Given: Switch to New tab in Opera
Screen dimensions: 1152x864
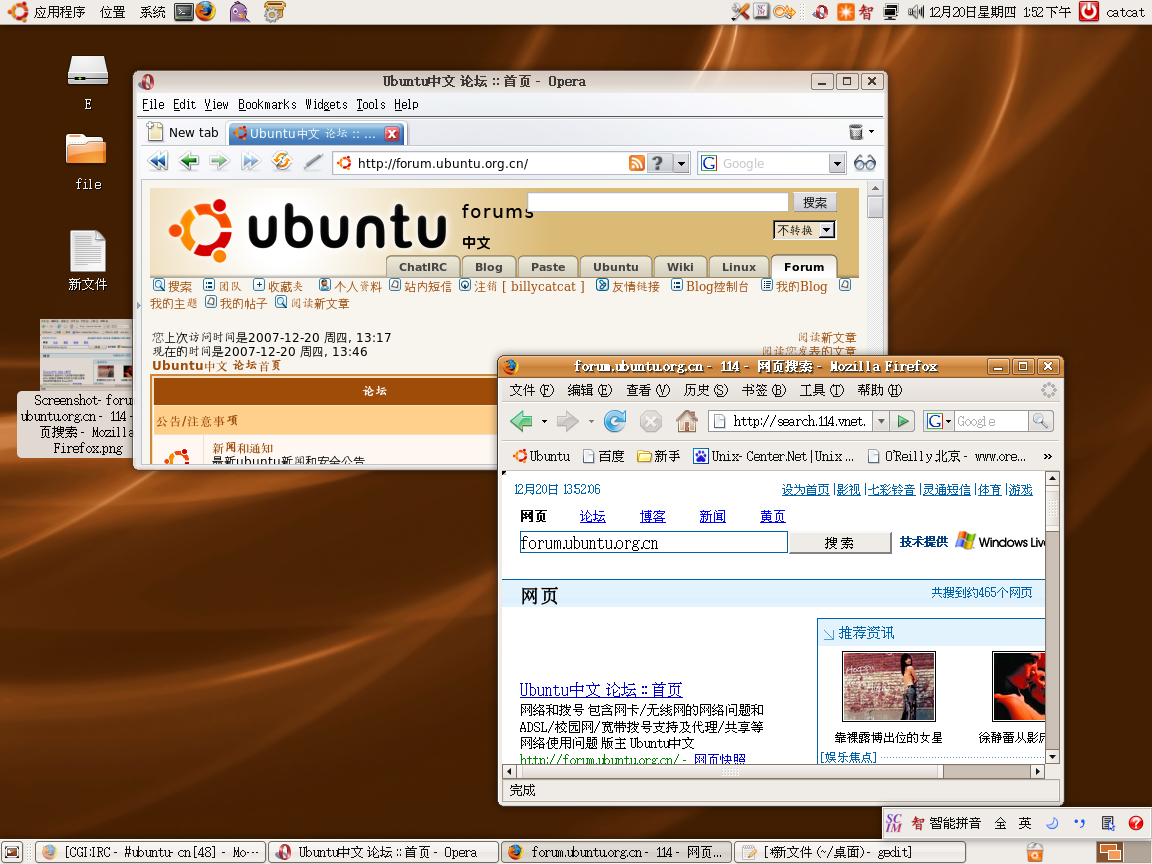Looking at the screenshot, I should (x=184, y=132).
